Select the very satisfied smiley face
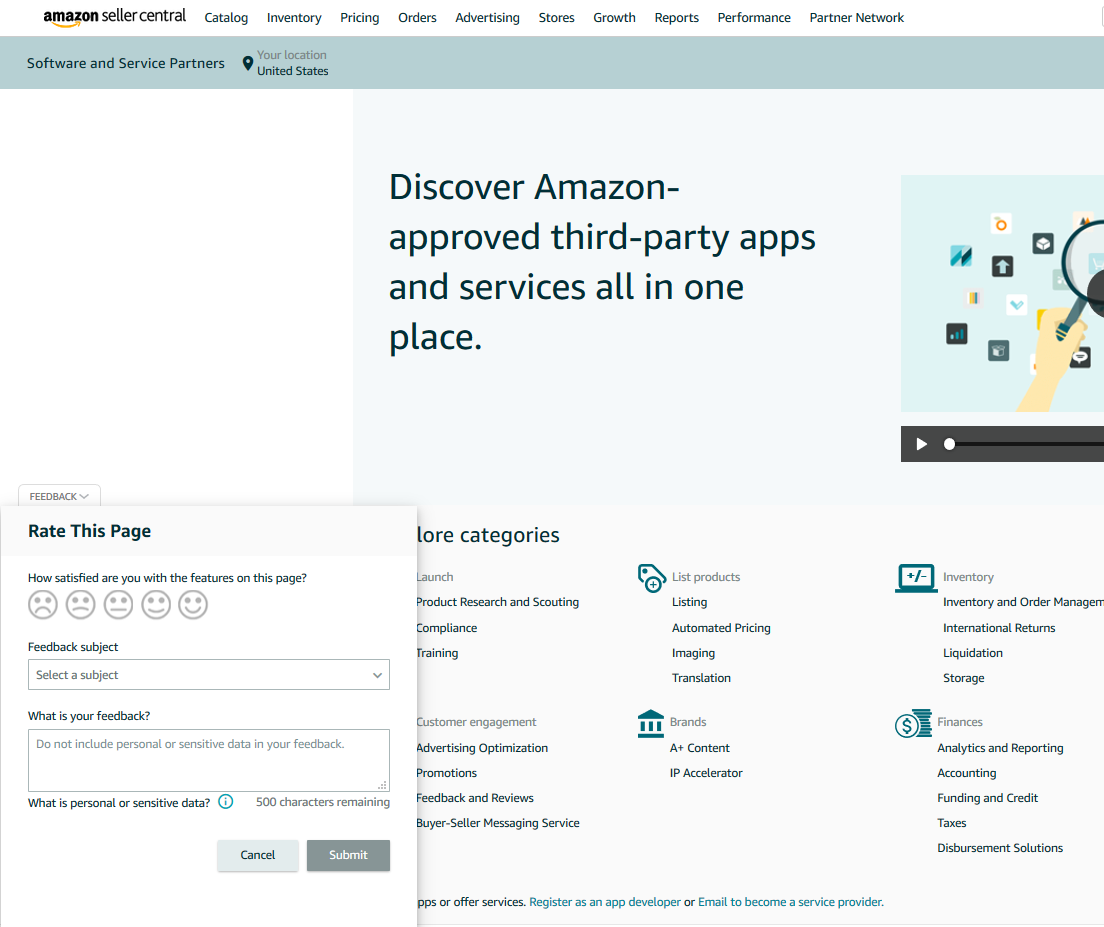1104x927 pixels. pos(193,605)
